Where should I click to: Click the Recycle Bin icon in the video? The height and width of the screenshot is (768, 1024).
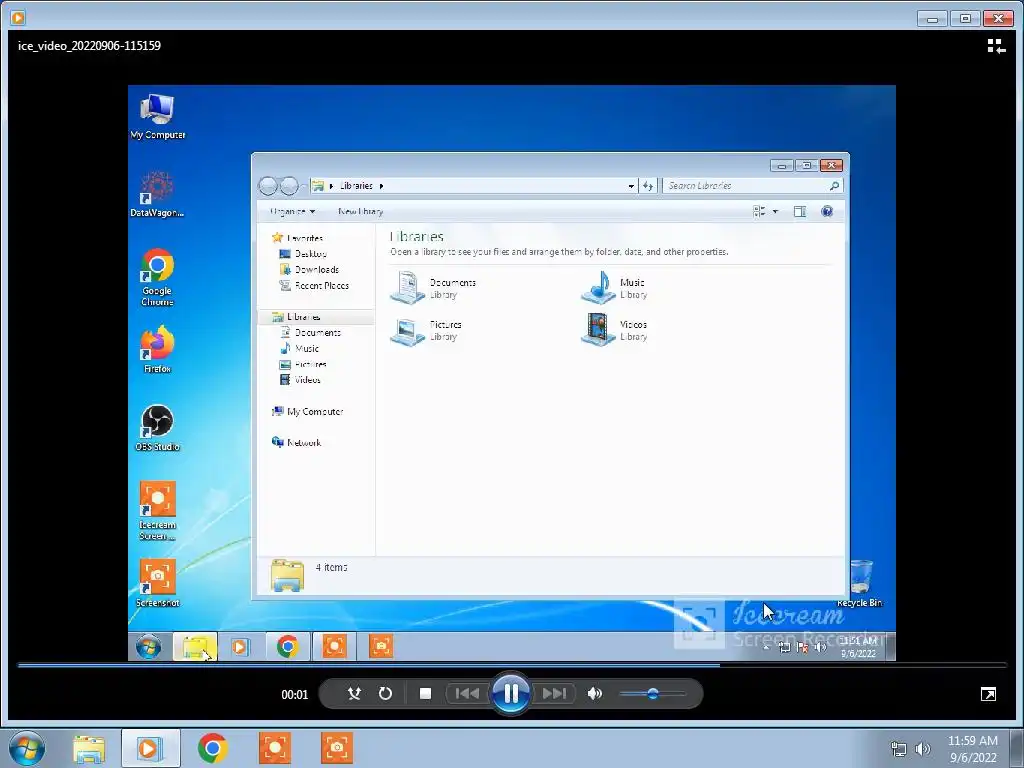point(859,583)
